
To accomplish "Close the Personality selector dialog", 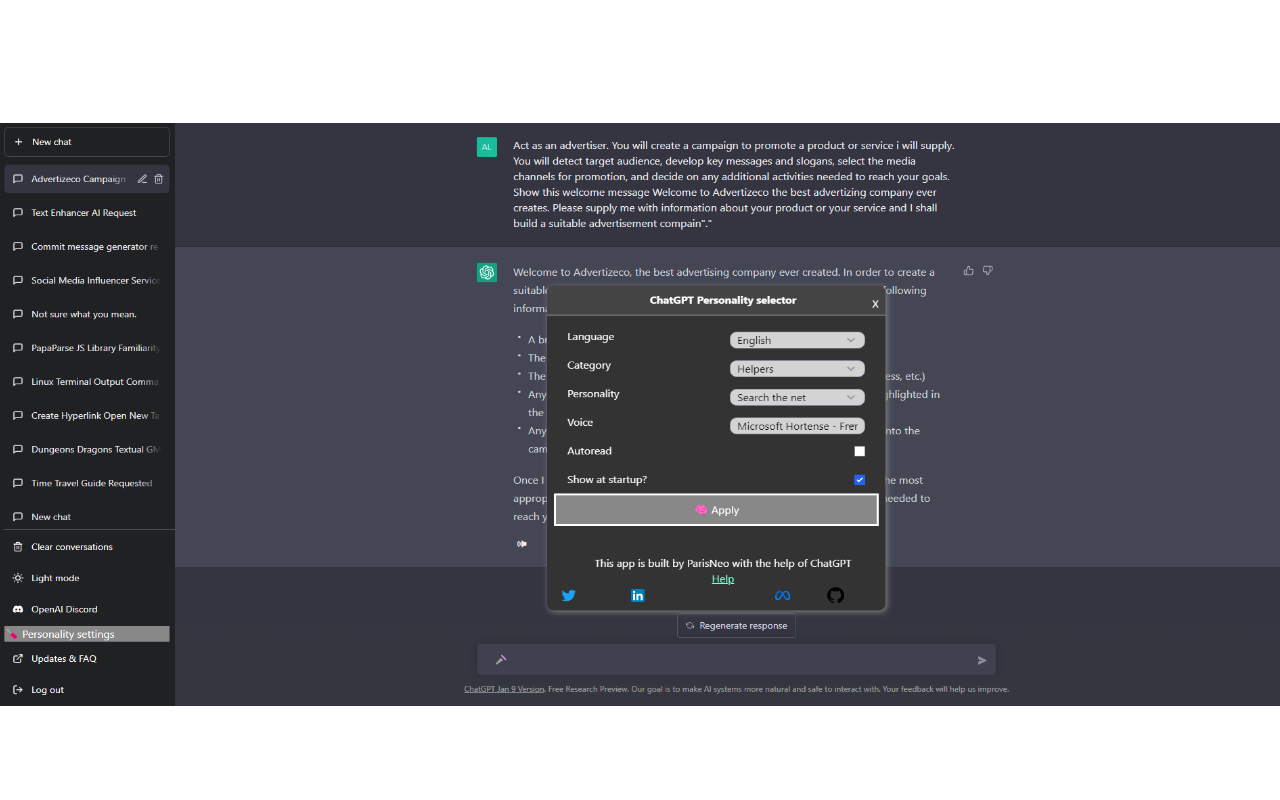I will [x=875, y=303].
